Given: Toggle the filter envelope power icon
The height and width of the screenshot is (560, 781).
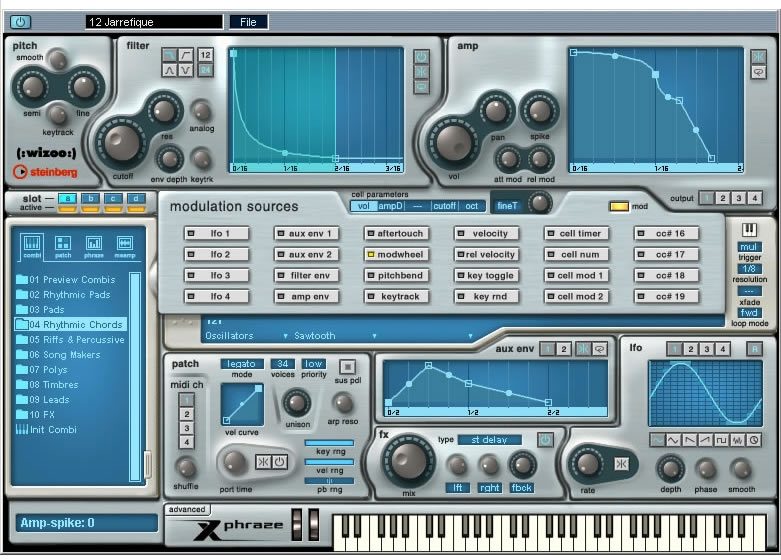Looking at the screenshot, I should [x=421, y=57].
